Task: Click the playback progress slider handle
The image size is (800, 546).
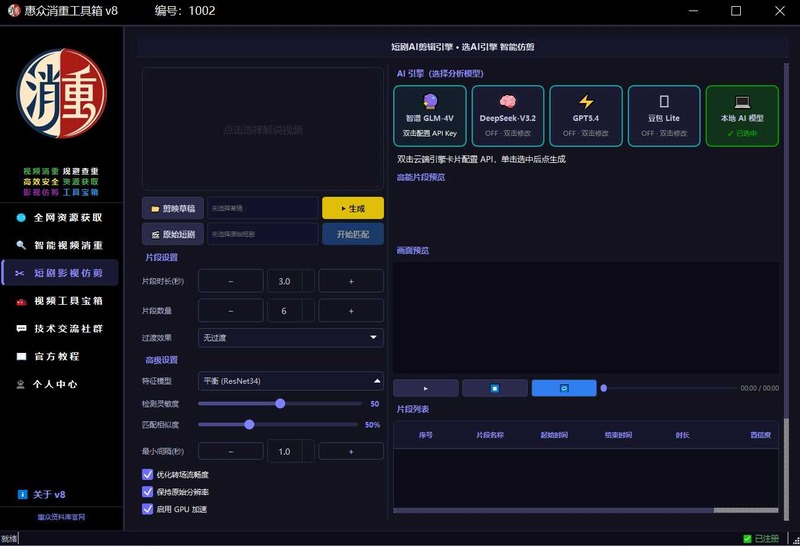Action: [604, 388]
